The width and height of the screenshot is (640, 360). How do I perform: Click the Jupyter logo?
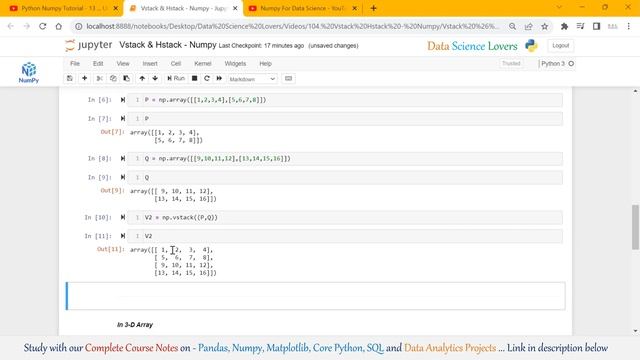coord(89,45)
